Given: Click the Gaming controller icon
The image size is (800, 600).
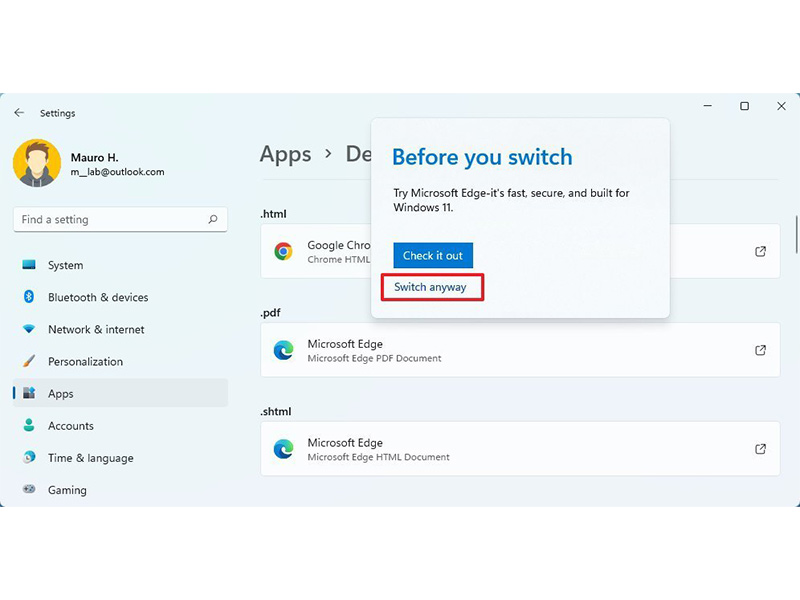Looking at the screenshot, I should (29, 489).
